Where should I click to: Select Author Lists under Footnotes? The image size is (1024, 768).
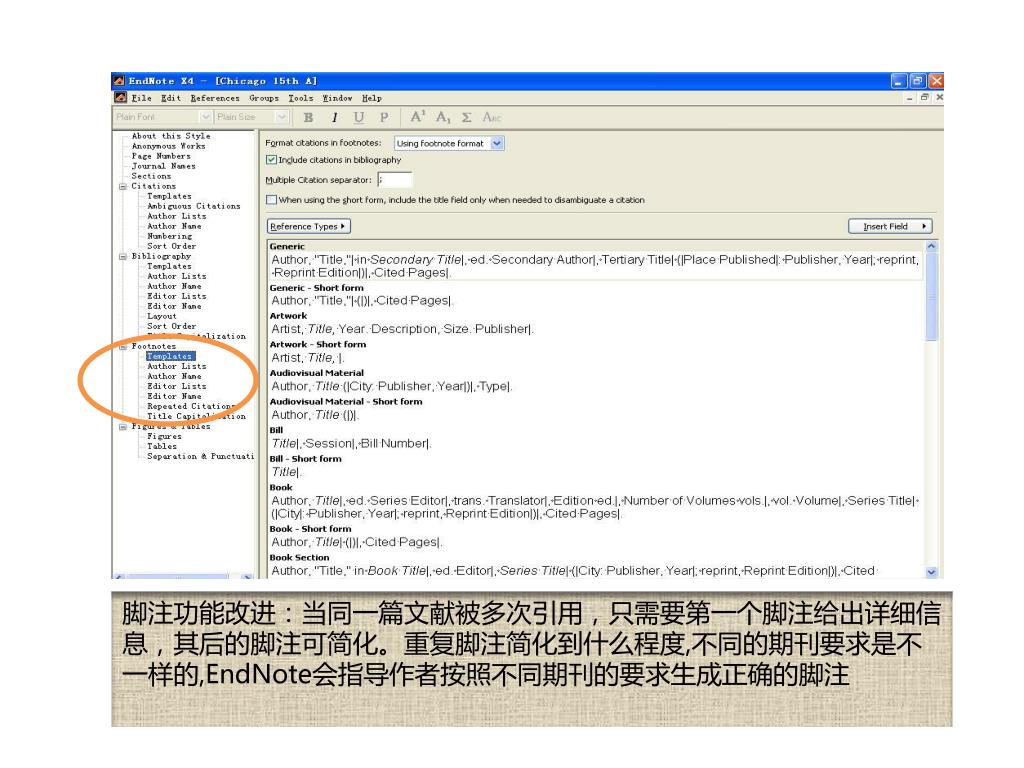pos(176,366)
